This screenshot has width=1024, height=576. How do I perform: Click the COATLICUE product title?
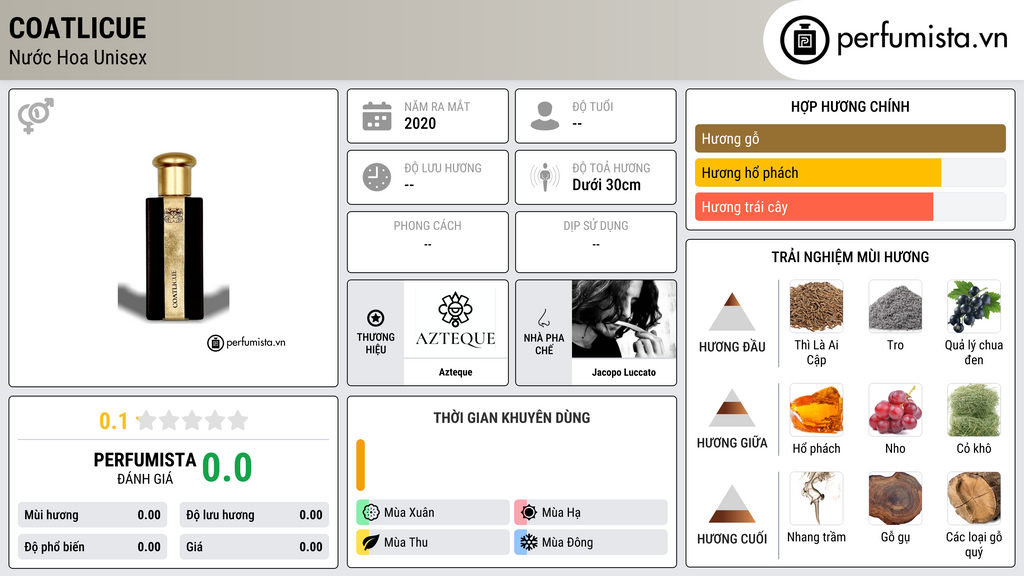pyautogui.click(x=78, y=28)
